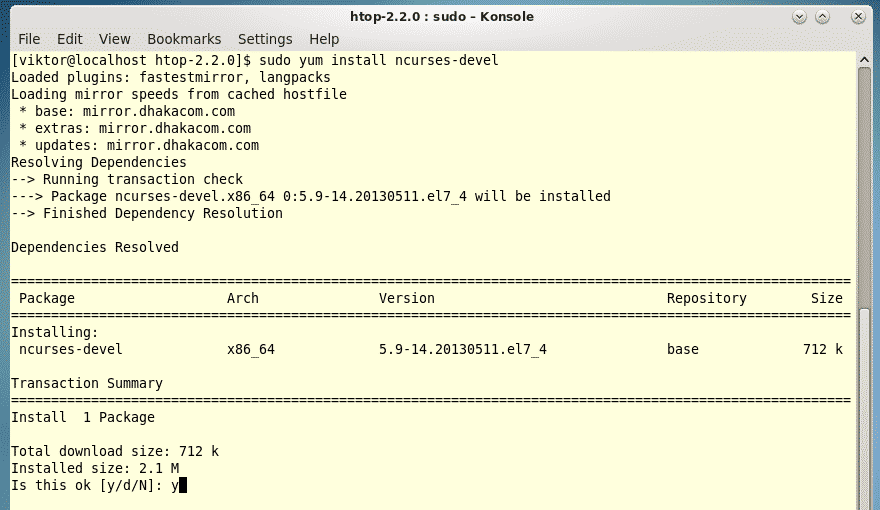The height and width of the screenshot is (510, 880).
Task: Click the 'Package' column header
Action: [47, 298]
